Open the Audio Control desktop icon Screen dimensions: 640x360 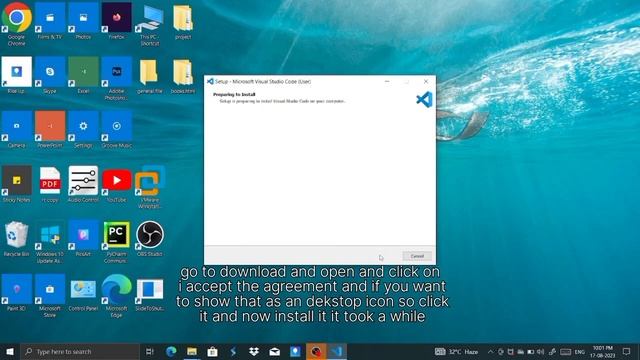(x=83, y=184)
